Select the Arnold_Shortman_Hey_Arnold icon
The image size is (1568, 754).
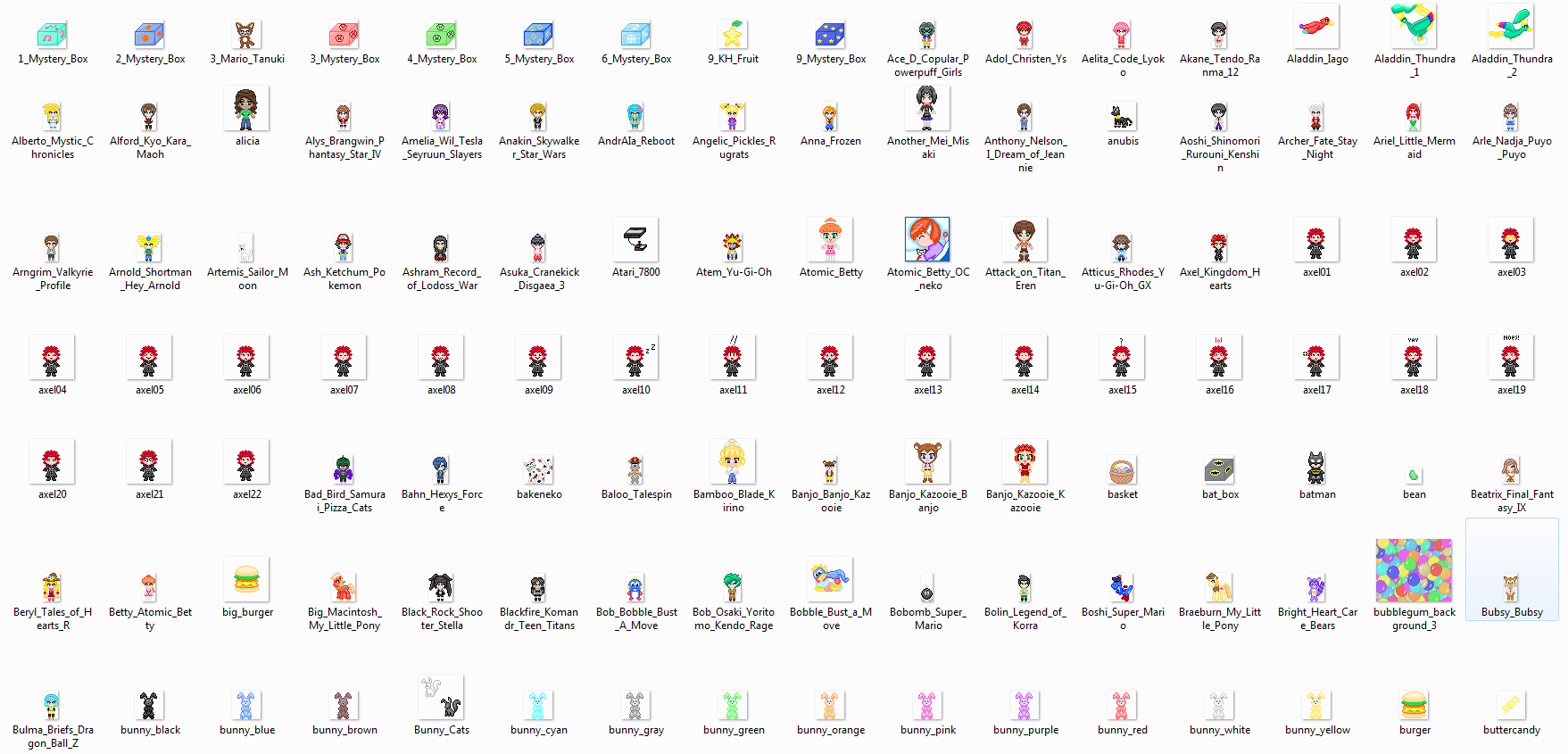(149, 248)
